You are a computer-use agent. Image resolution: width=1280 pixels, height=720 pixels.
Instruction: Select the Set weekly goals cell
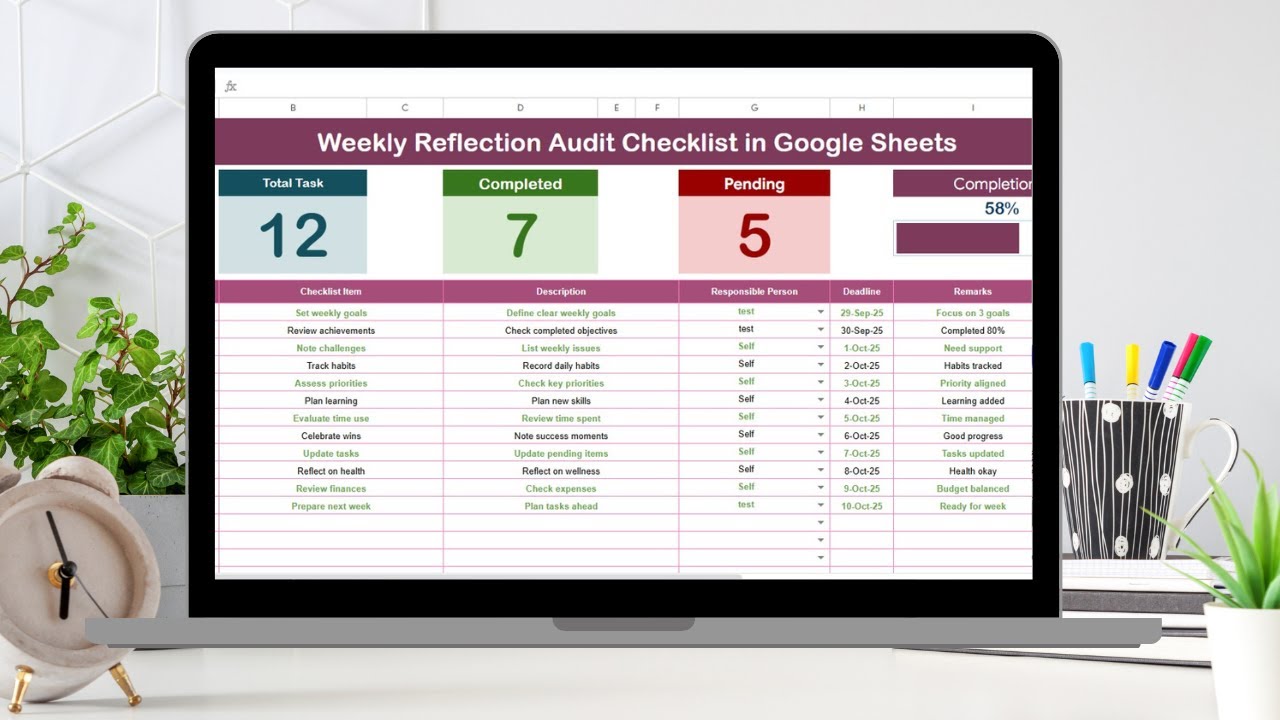331,313
